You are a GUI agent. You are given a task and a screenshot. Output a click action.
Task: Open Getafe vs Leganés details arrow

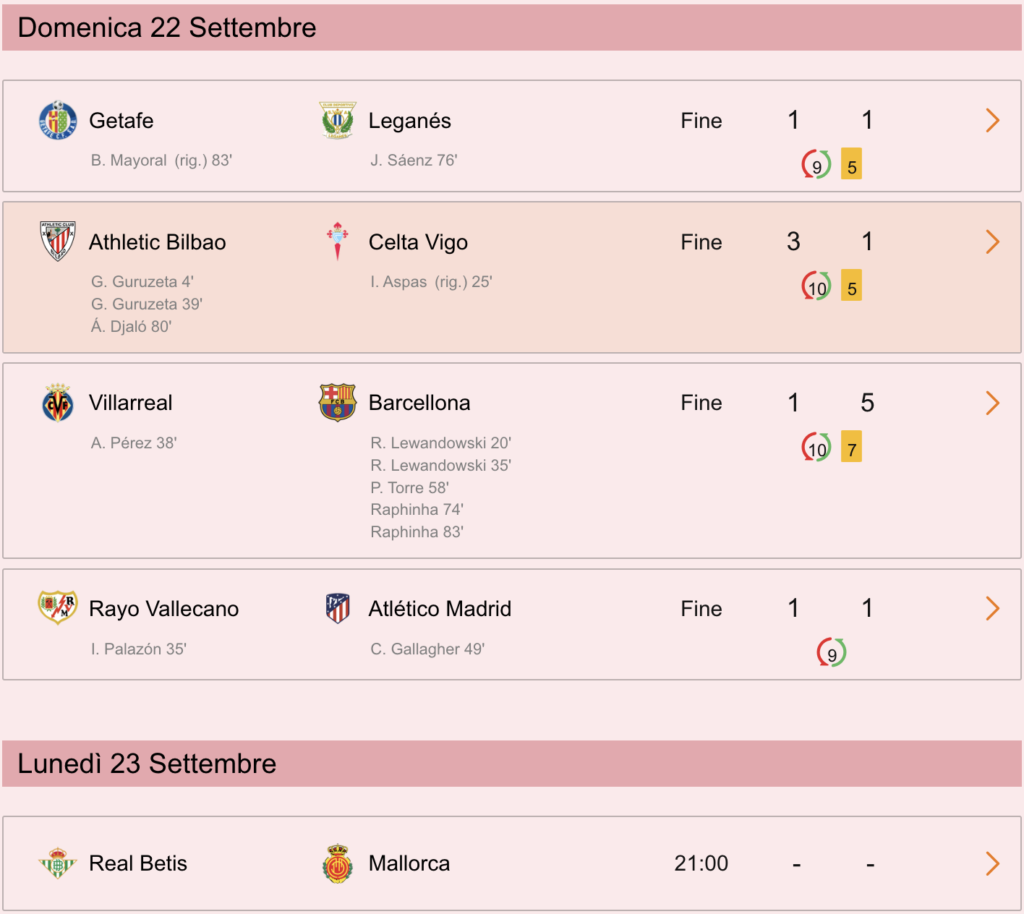pos(993,120)
